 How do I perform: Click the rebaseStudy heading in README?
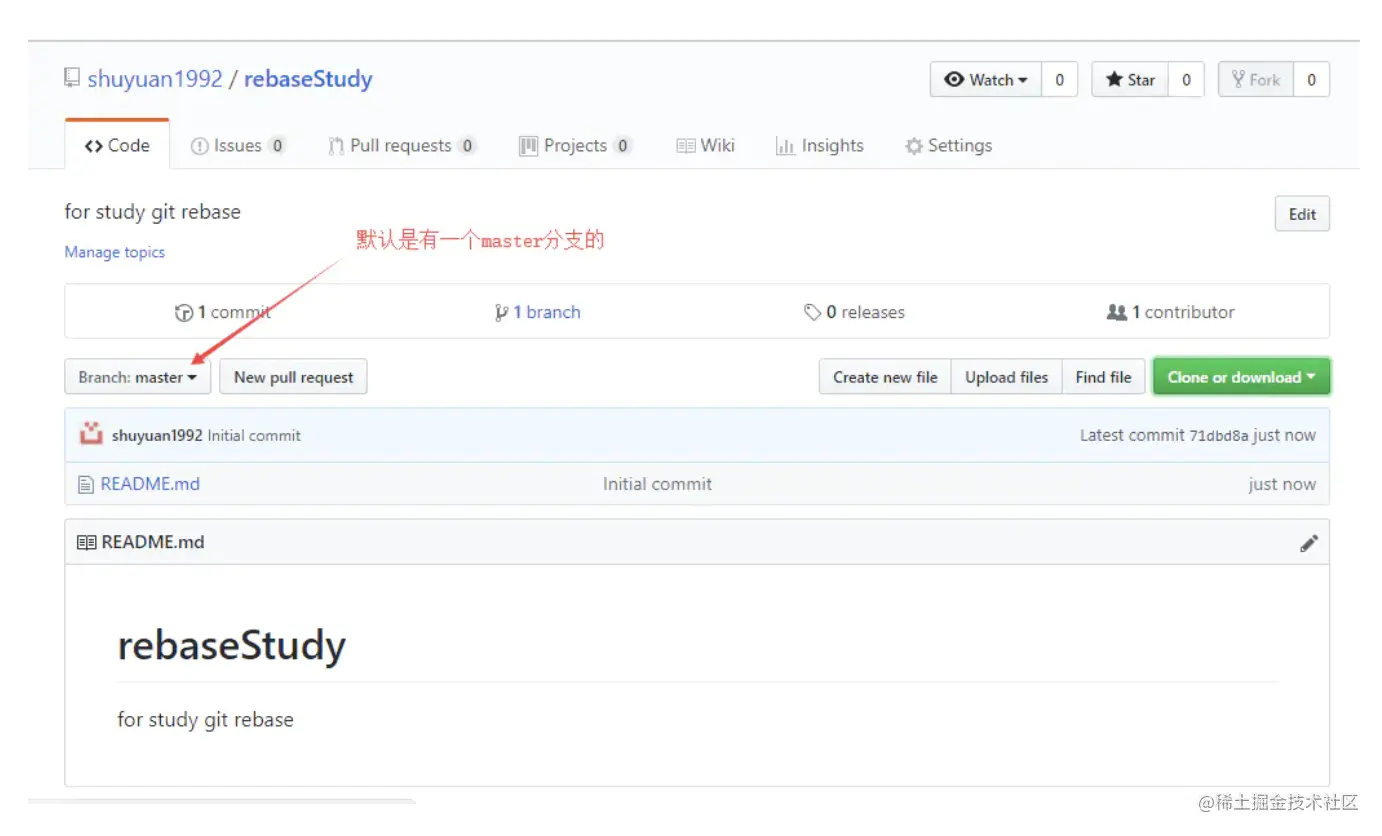tap(231, 646)
